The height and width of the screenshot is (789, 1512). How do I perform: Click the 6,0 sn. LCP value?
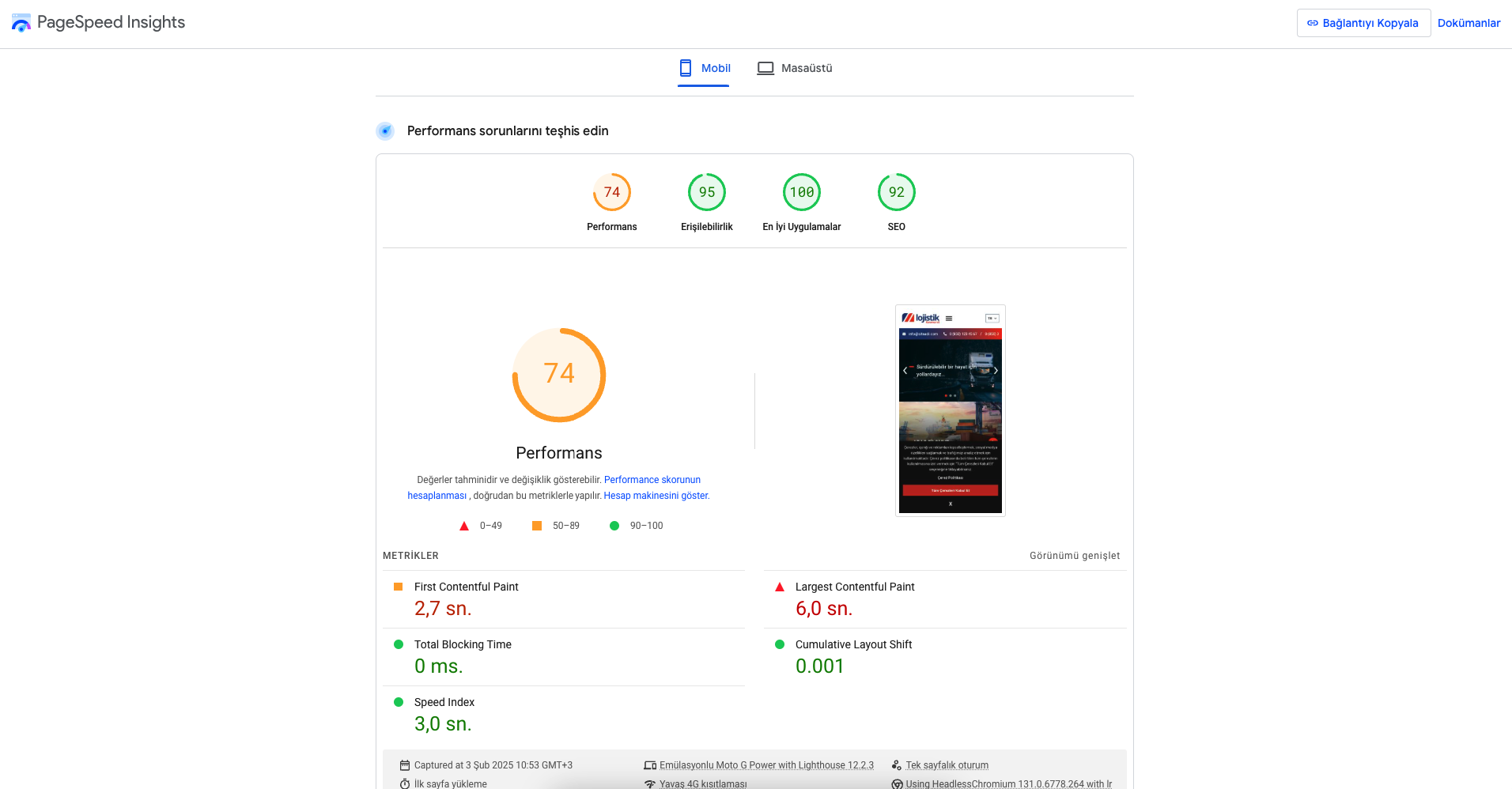tap(824, 609)
